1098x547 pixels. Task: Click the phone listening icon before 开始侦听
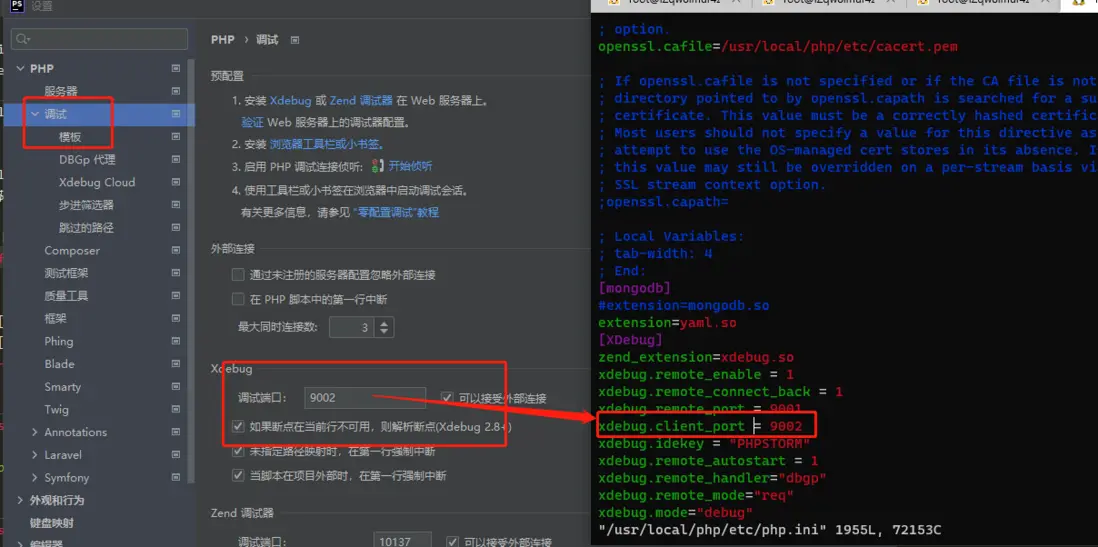(x=377, y=166)
